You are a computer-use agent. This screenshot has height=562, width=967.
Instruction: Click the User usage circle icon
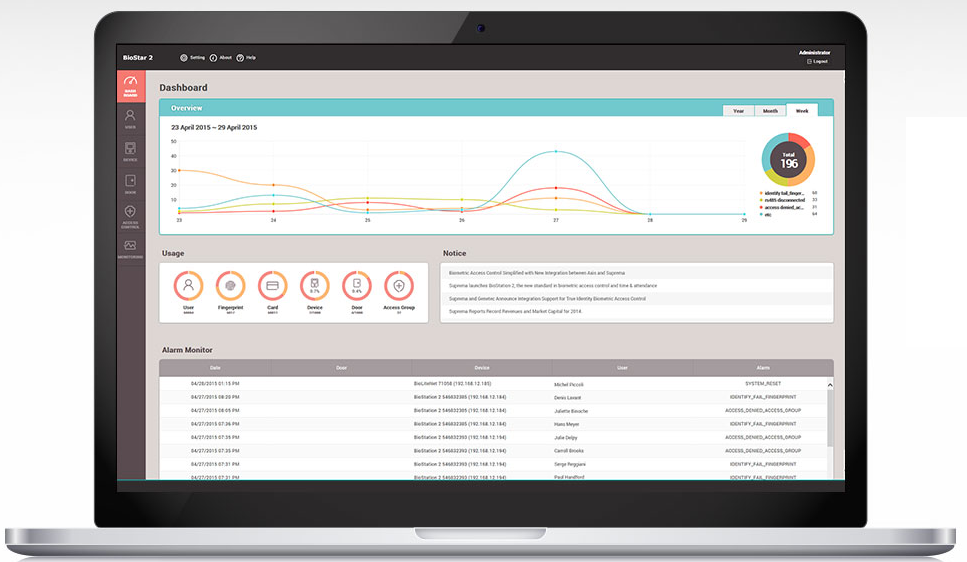pyautogui.click(x=188, y=285)
